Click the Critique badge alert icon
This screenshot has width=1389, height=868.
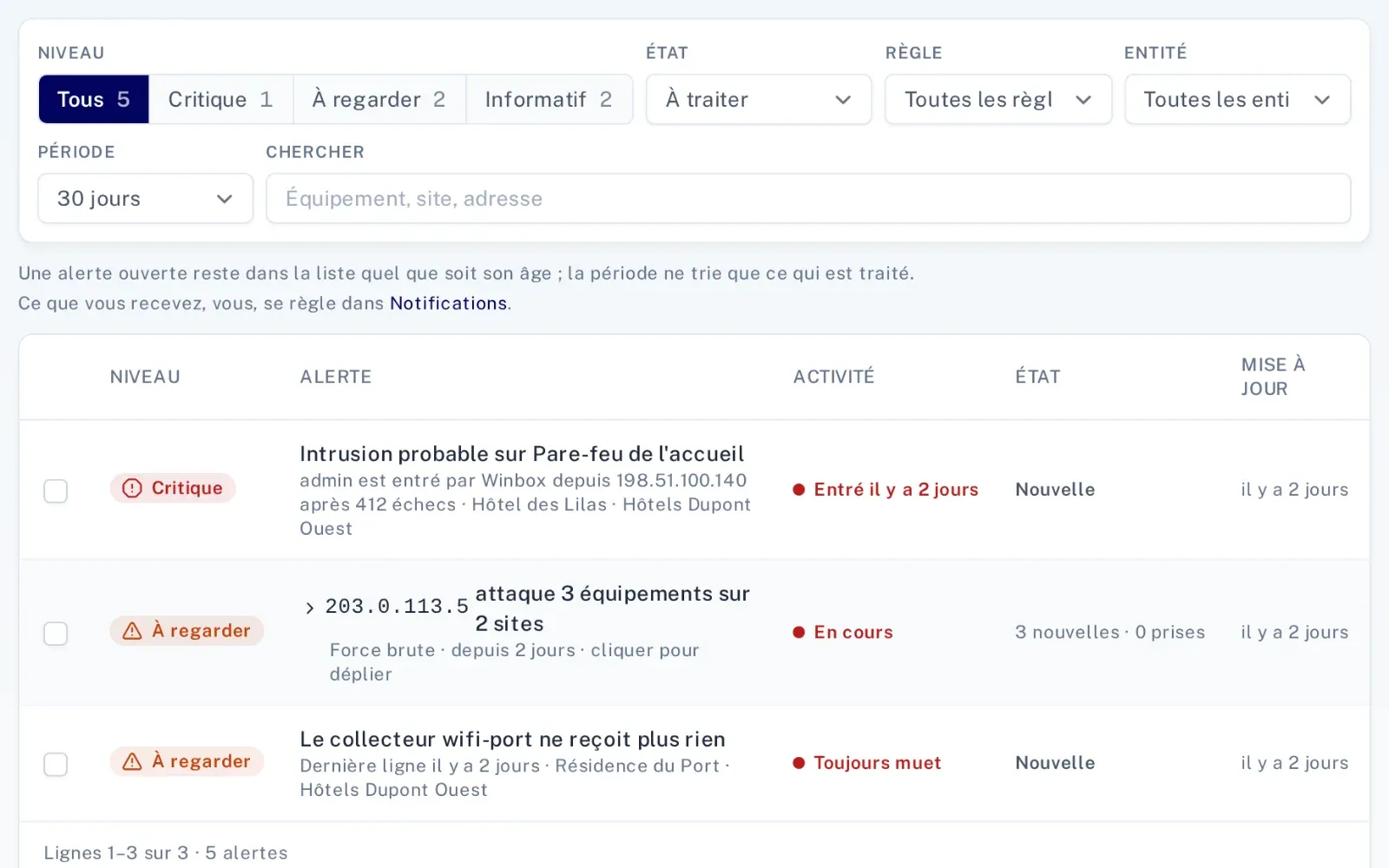point(132,488)
